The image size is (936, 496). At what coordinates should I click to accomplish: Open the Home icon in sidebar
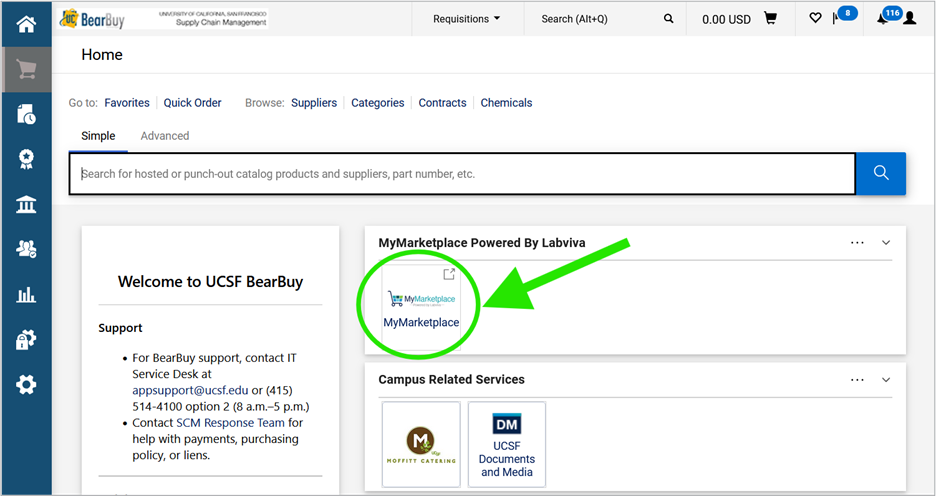[26, 24]
